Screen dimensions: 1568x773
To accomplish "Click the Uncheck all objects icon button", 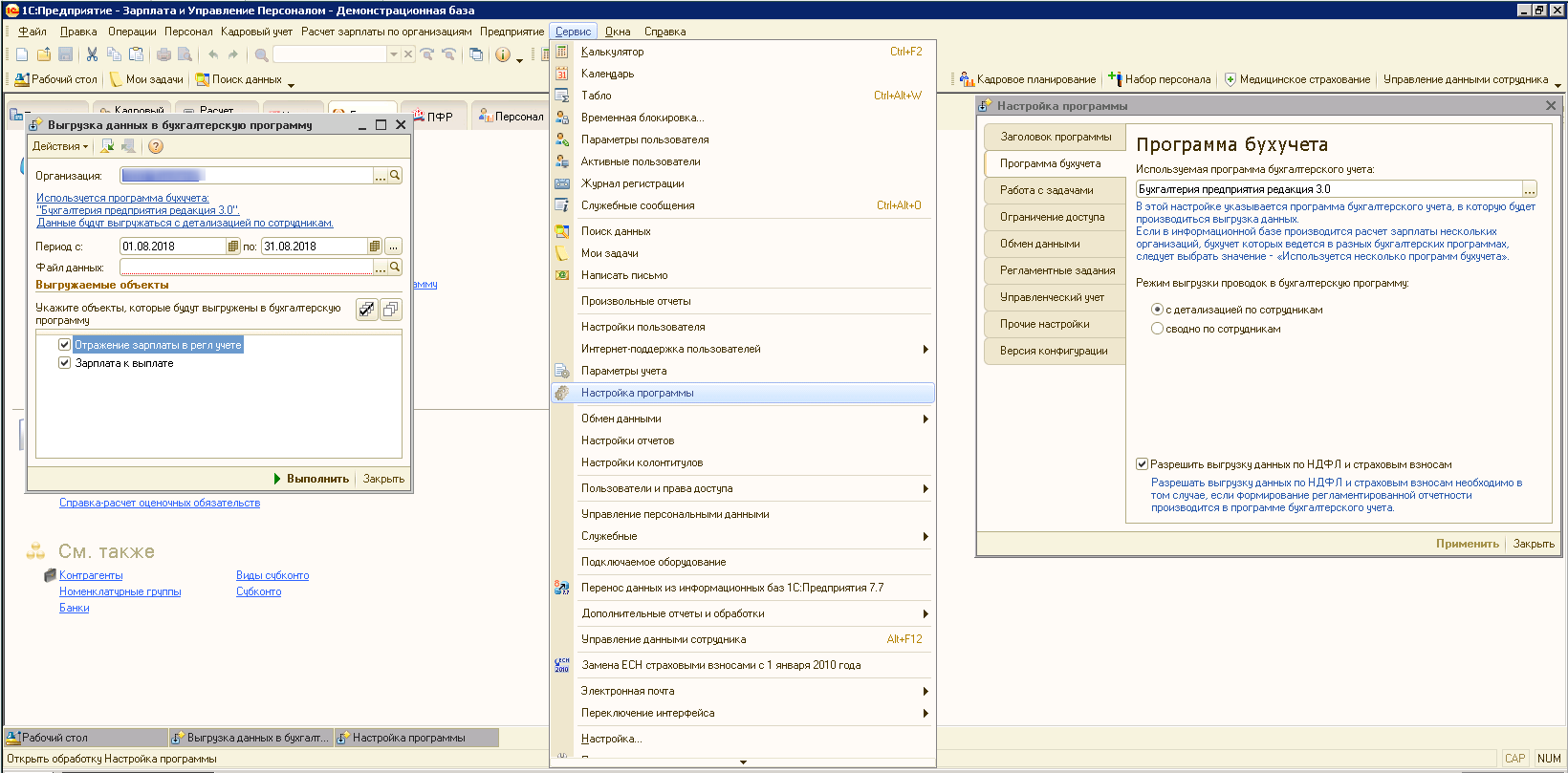I will (390, 309).
